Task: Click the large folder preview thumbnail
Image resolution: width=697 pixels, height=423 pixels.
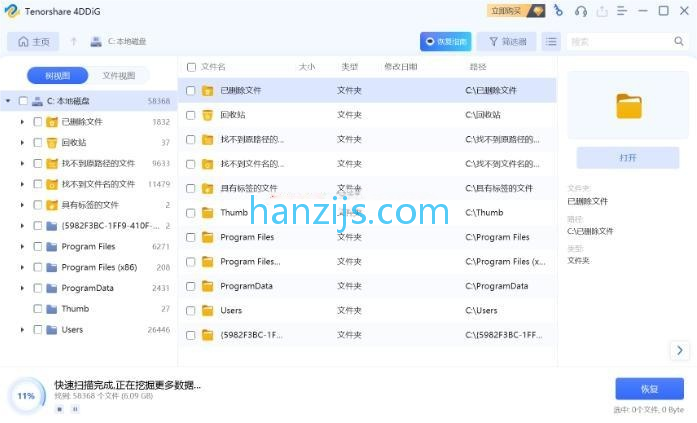Action: (629, 106)
